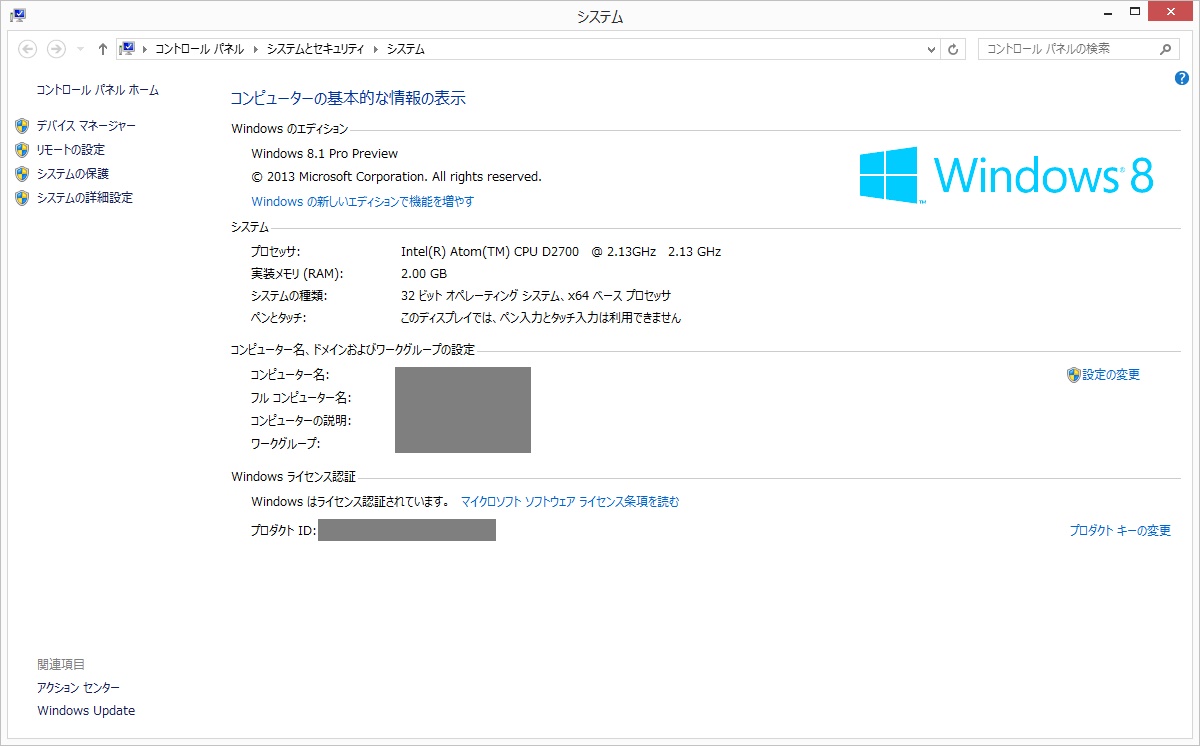The height and width of the screenshot is (746, 1200).
Task: Open リモートの設定
Action: (x=70, y=150)
